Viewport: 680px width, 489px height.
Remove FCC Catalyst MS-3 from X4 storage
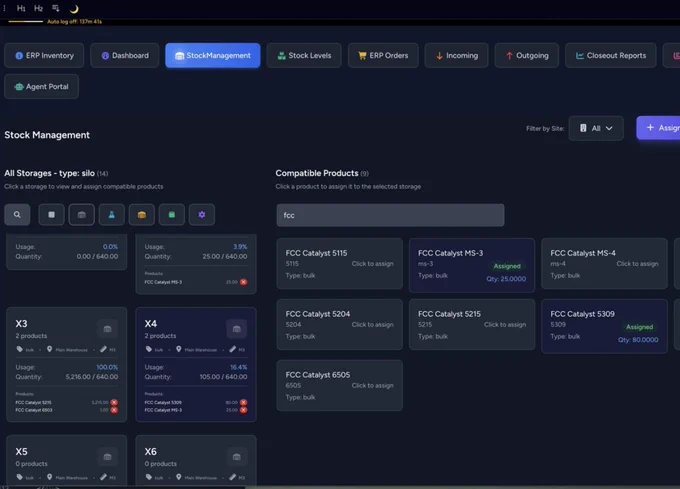243,410
